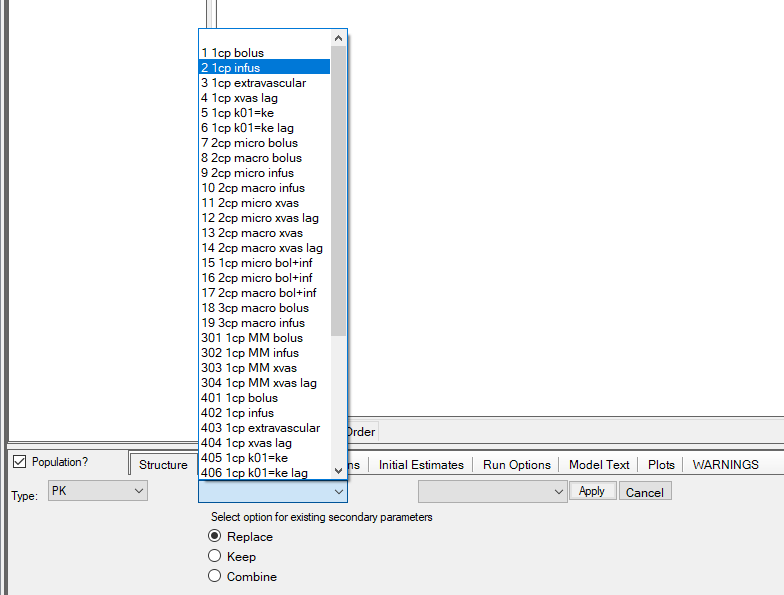
Task: Switch to the Plots tab
Action: (661, 464)
